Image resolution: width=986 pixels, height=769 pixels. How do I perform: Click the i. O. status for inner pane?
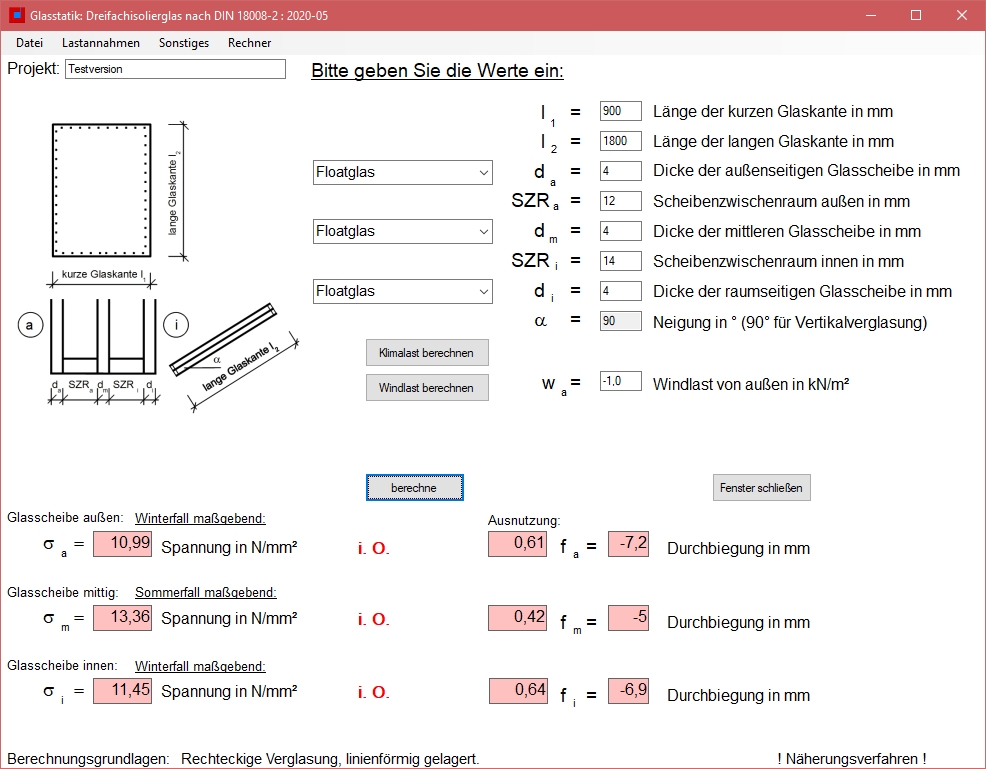374,692
